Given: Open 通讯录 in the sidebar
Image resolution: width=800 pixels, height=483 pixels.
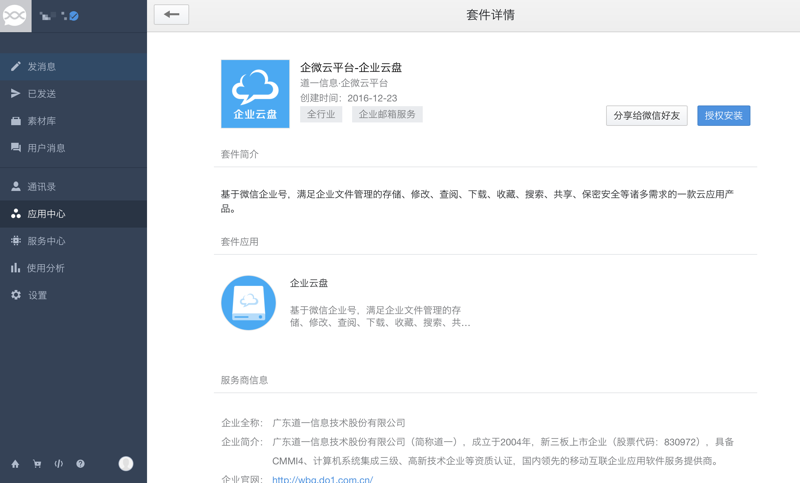Looking at the screenshot, I should [x=73, y=187].
